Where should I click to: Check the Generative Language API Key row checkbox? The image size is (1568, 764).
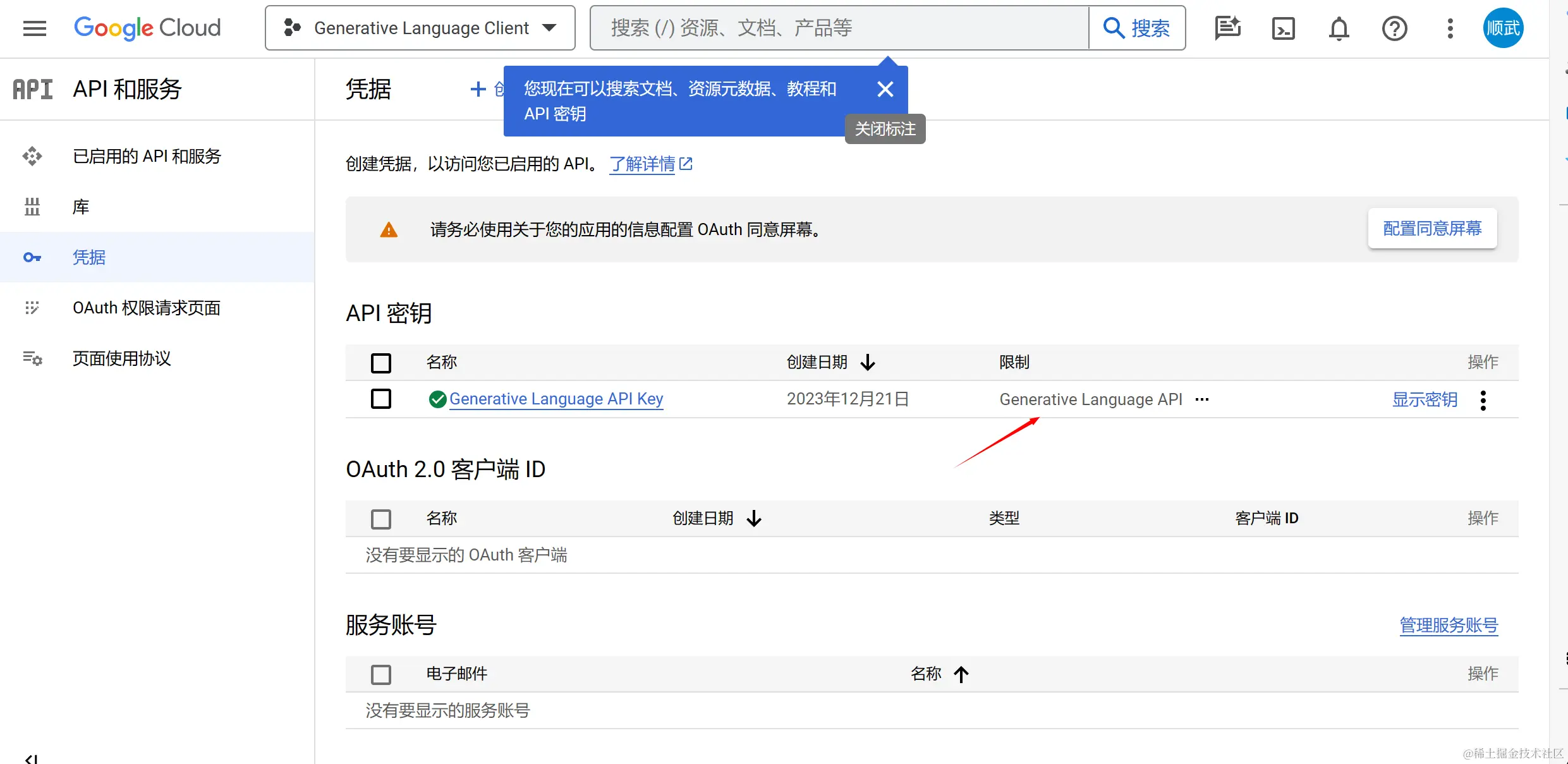(x=381, y=399)
